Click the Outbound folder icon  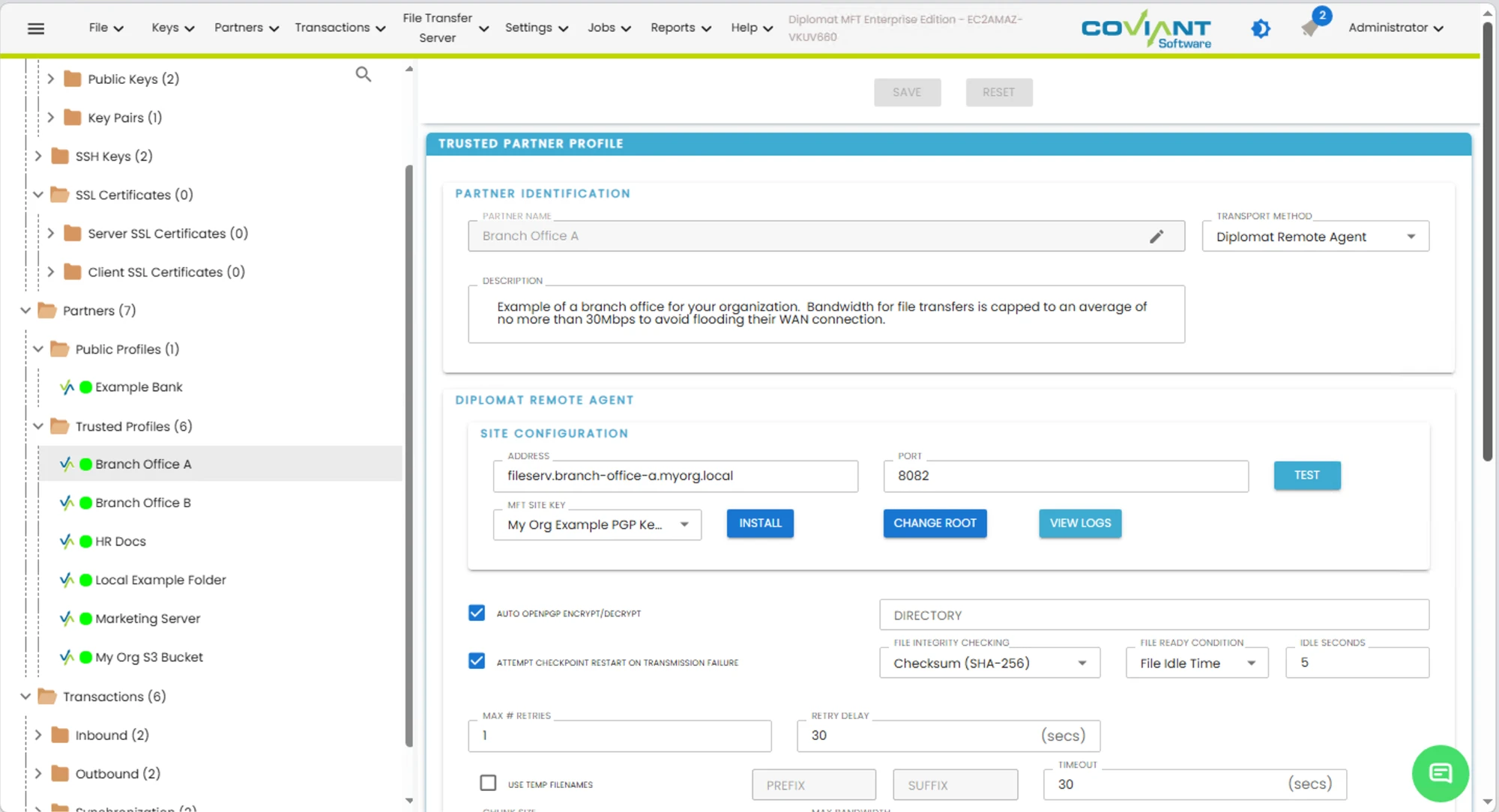60,774
